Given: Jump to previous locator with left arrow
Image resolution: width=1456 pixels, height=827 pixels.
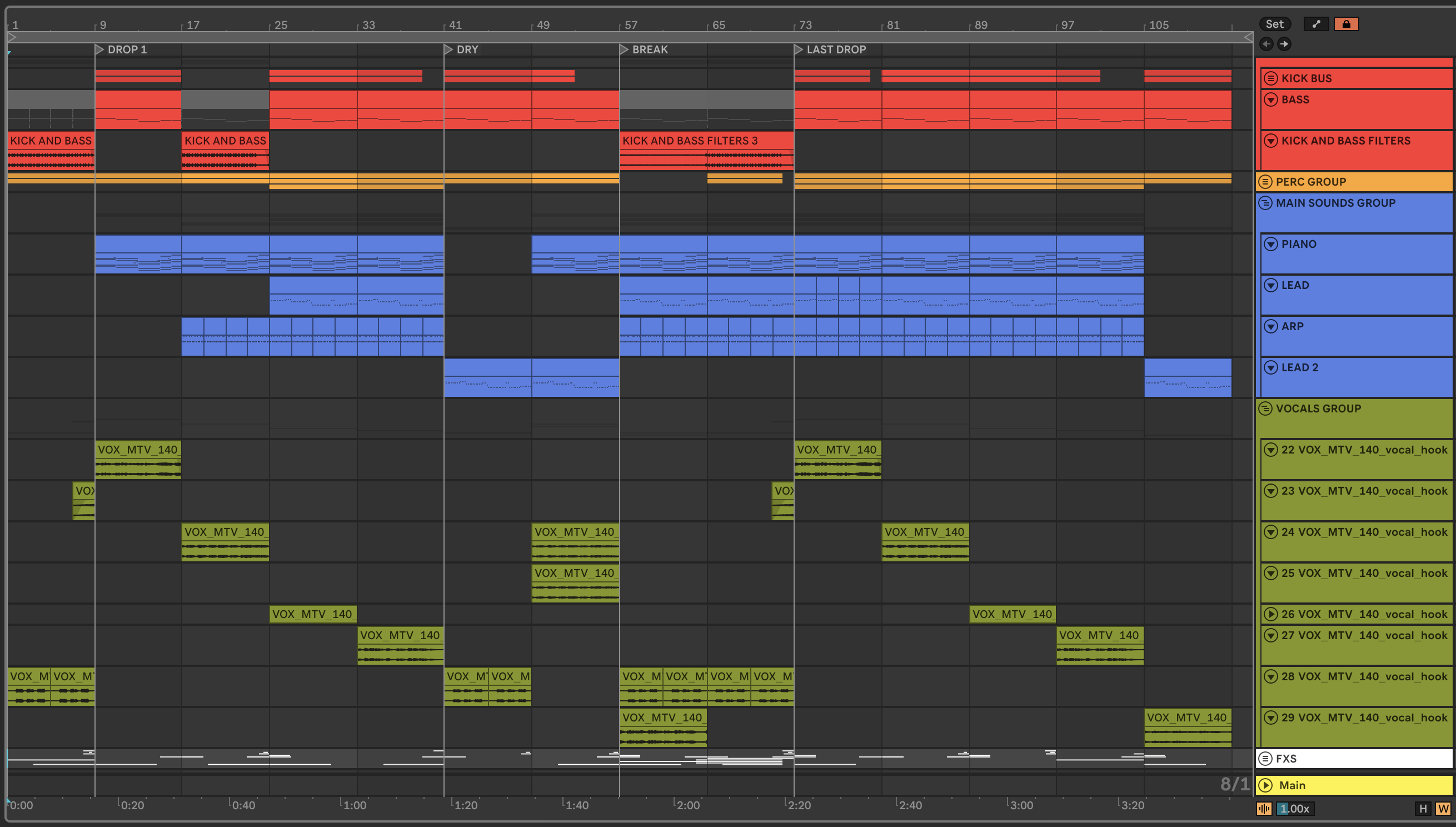Looking at the screenshot, I should [1266, 44].
